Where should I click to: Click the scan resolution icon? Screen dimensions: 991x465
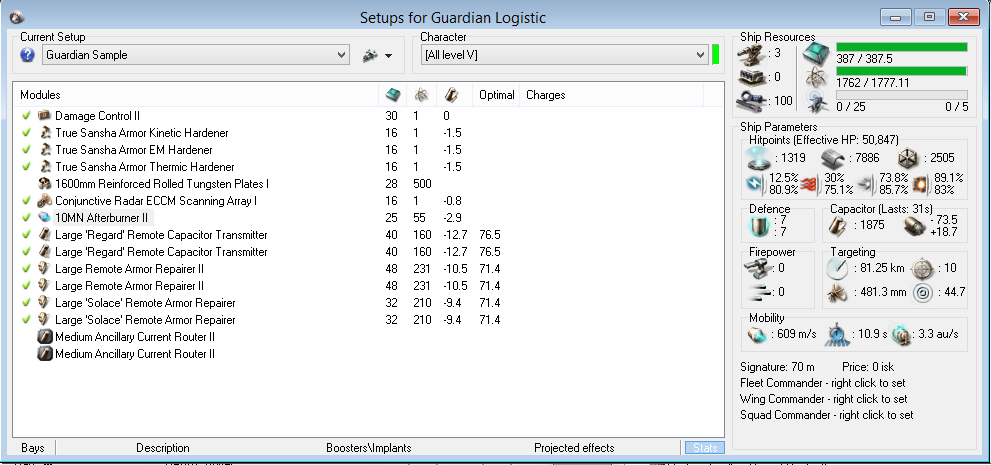(x=838, y=292)
